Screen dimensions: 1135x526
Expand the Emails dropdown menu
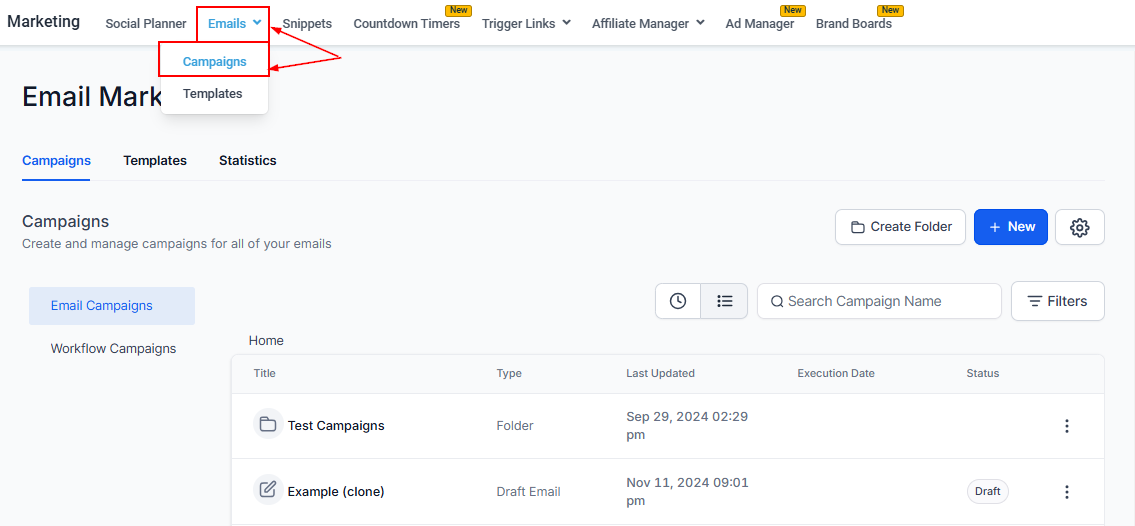pos(234,23)
